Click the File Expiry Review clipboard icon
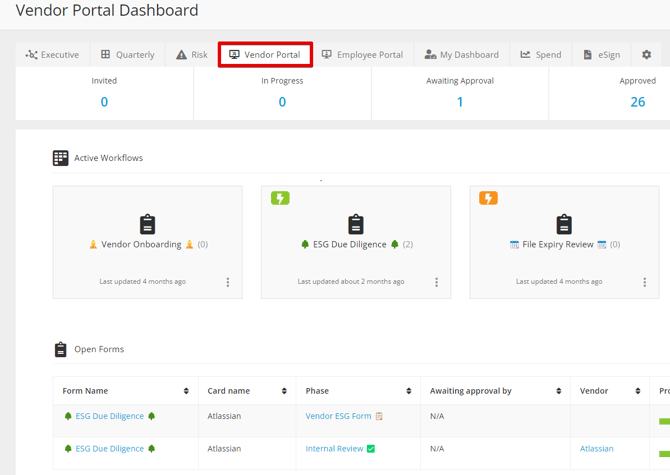The height and width of the screenshot is (475, 670). pyautogui.click(x=564, y=224)
